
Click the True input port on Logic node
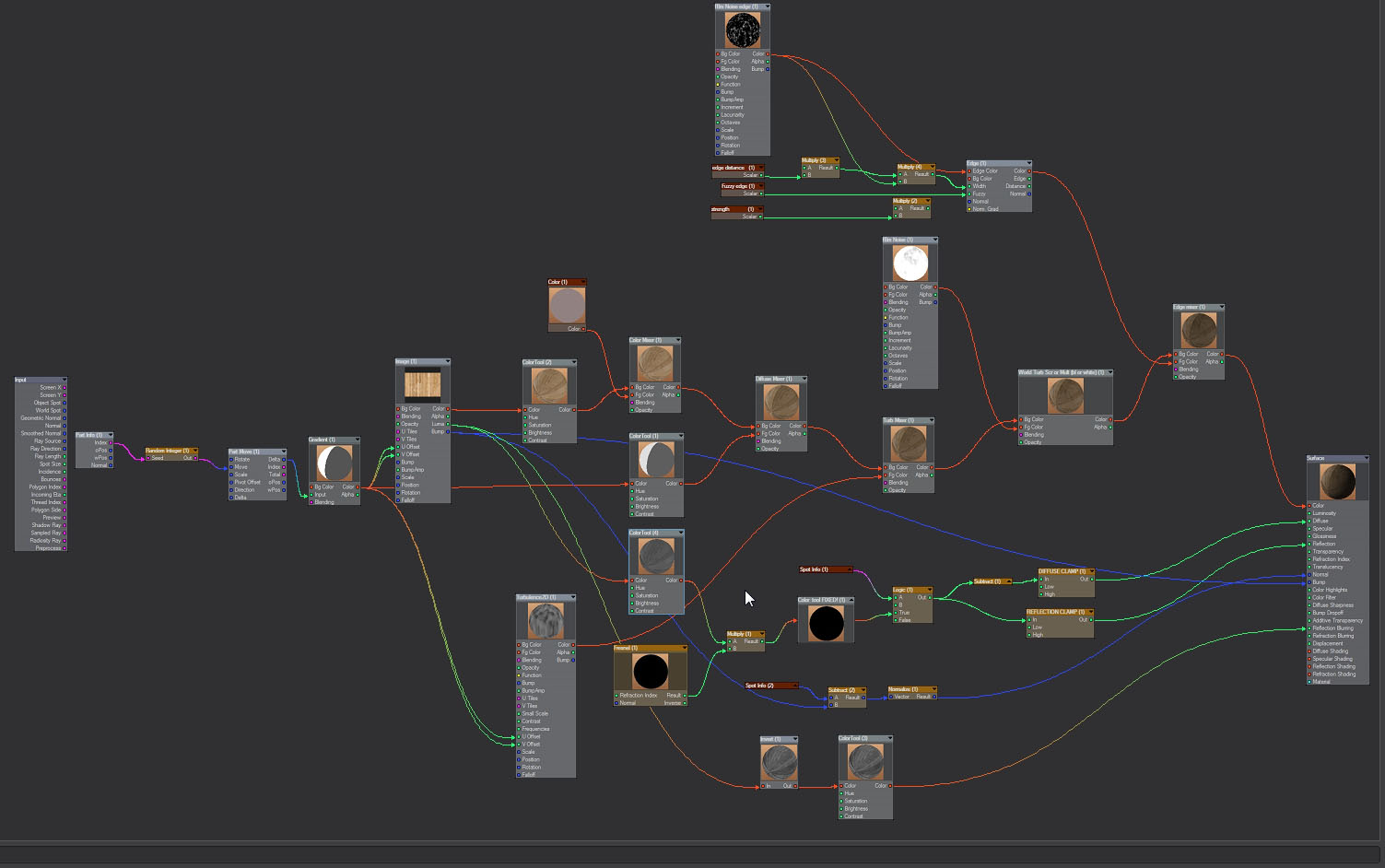894,613
